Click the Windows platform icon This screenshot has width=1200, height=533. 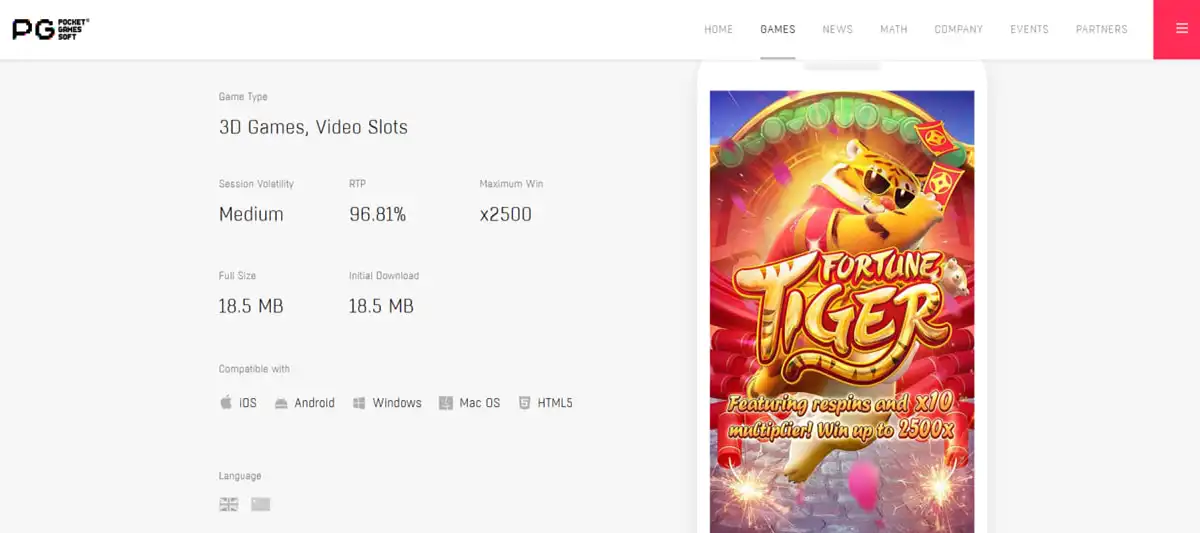click(x=358, y=403)
